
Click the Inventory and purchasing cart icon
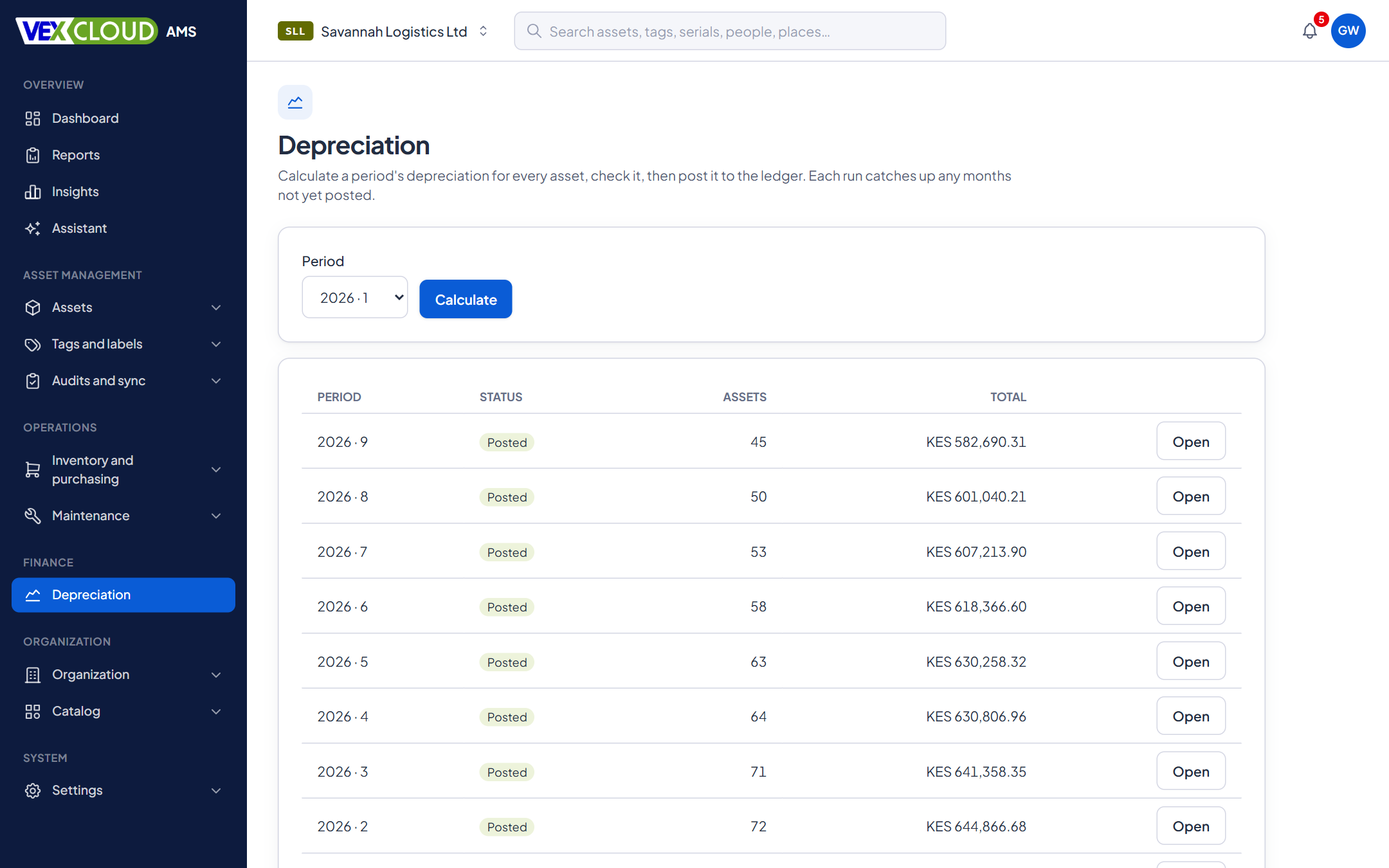pyautogui.click(x=33, y=469)
